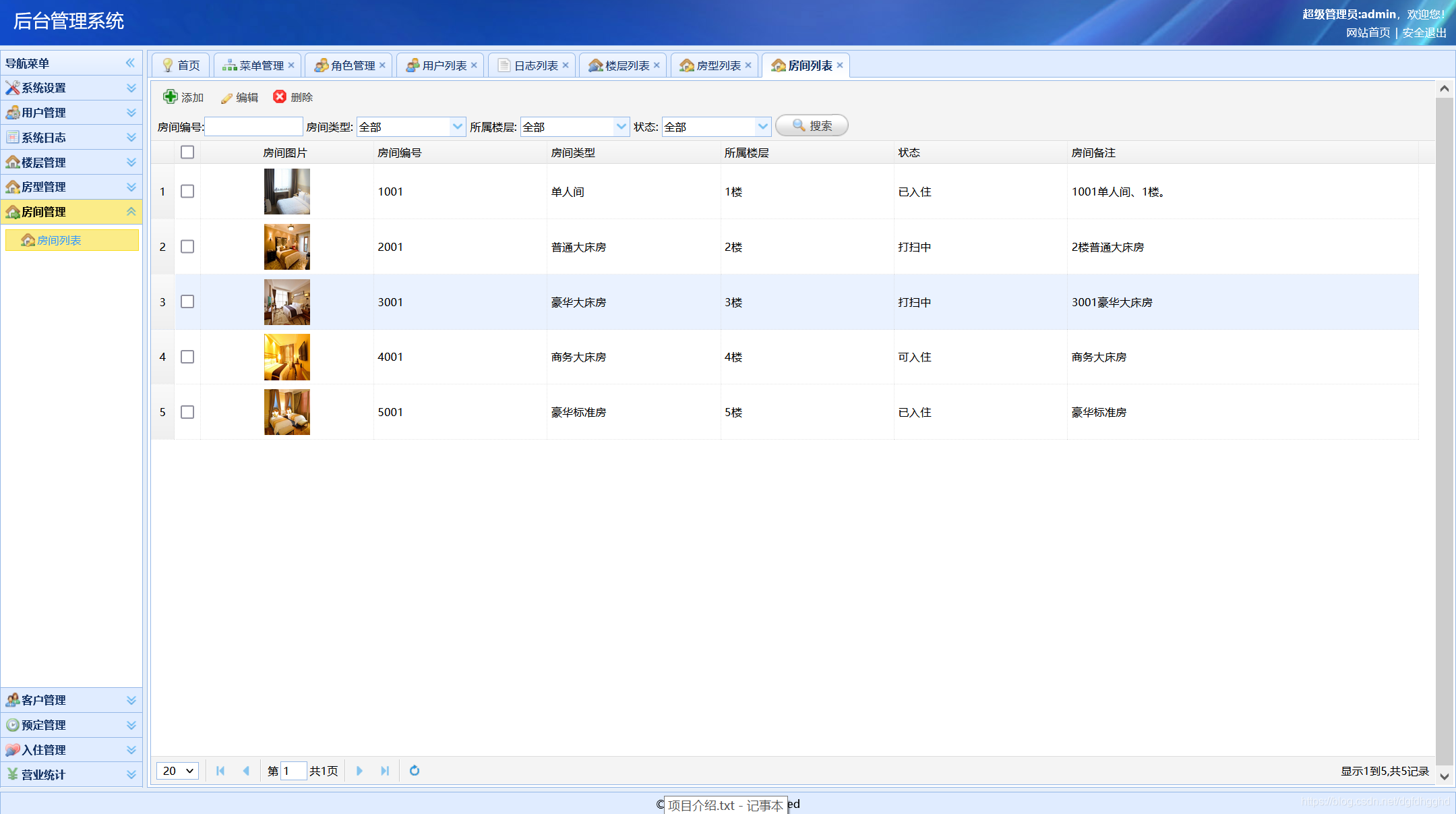The height and width of the screenshot is (814, 1456).
Task: Click the 预定管理 clock icon in sidebar
Action: coord(13,725)
